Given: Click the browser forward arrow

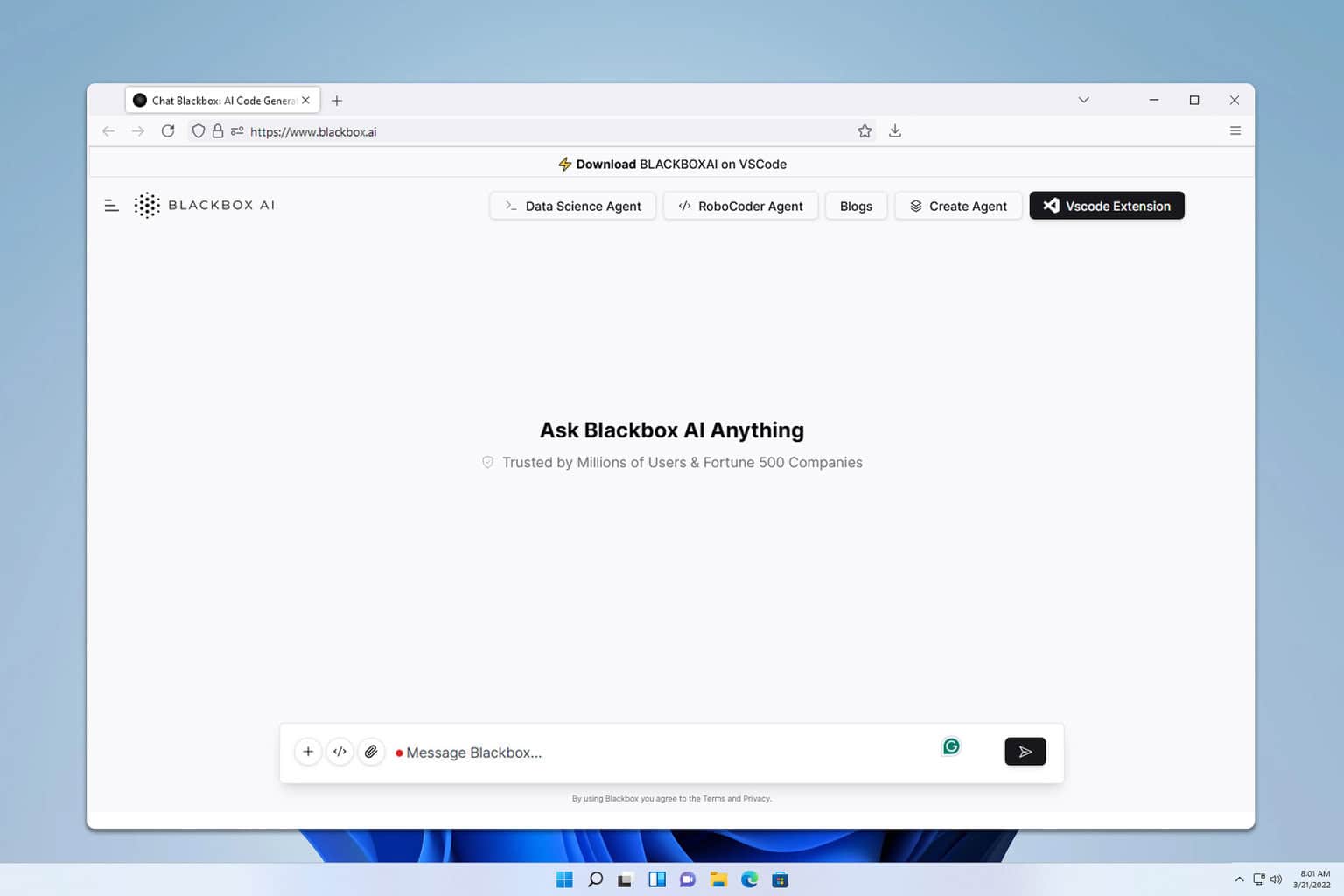Looking at the screenshot, I should (x=138, y=131).
